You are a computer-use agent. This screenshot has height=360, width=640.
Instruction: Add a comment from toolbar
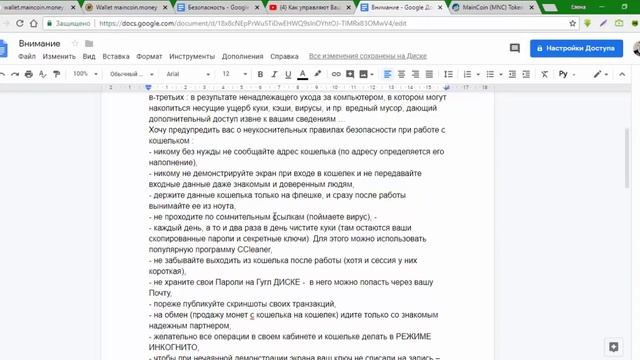point(350,74)
